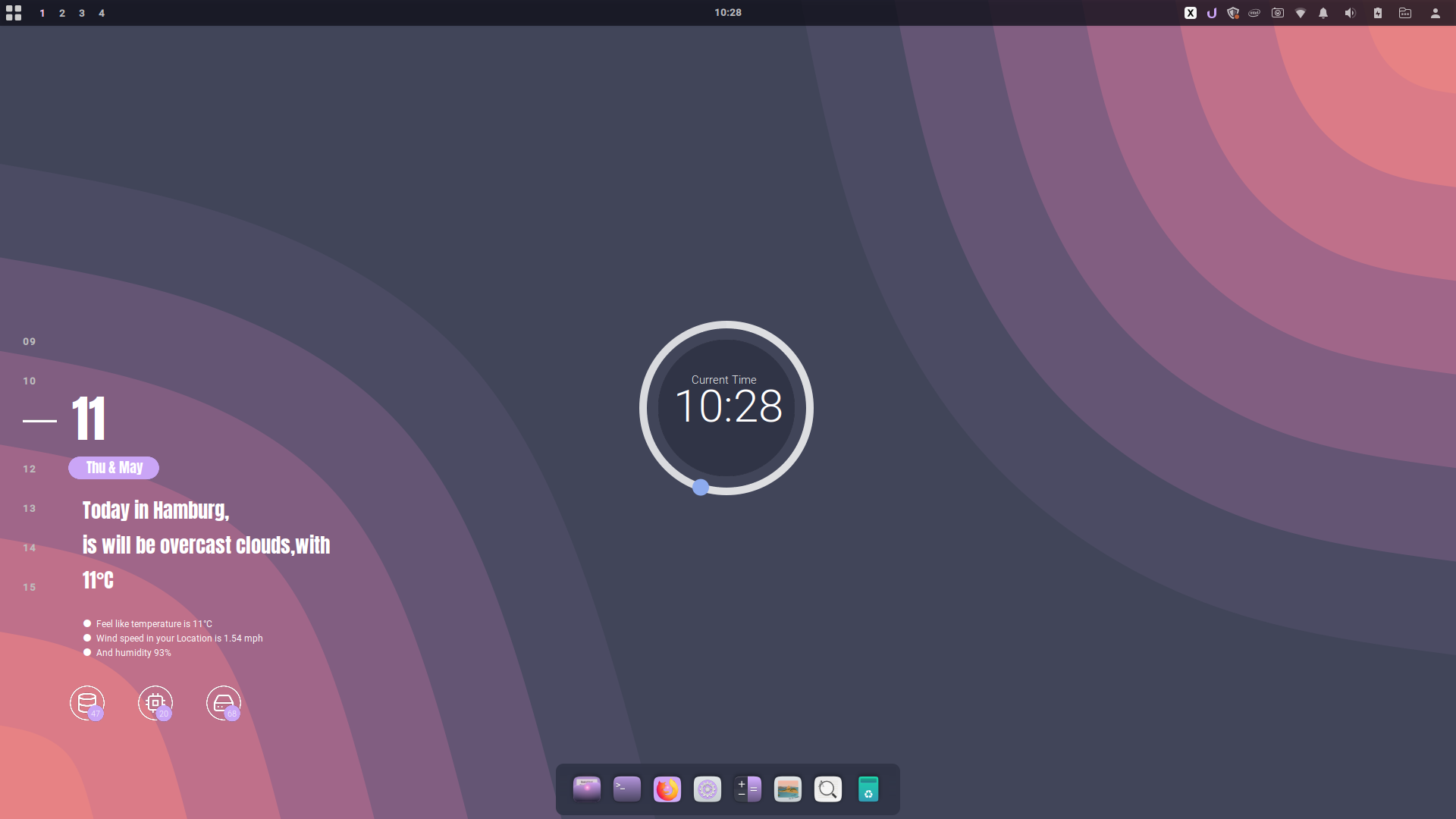Launch the Terminal from the dock
The image size is (1456, 819).
click(627, 789)
